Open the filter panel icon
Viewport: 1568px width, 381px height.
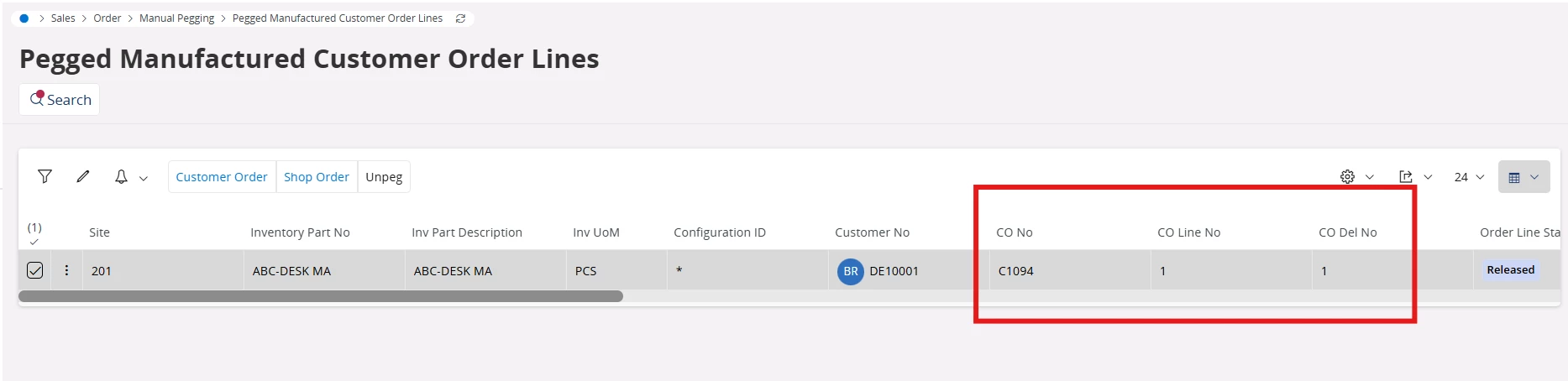coord(45,176)
